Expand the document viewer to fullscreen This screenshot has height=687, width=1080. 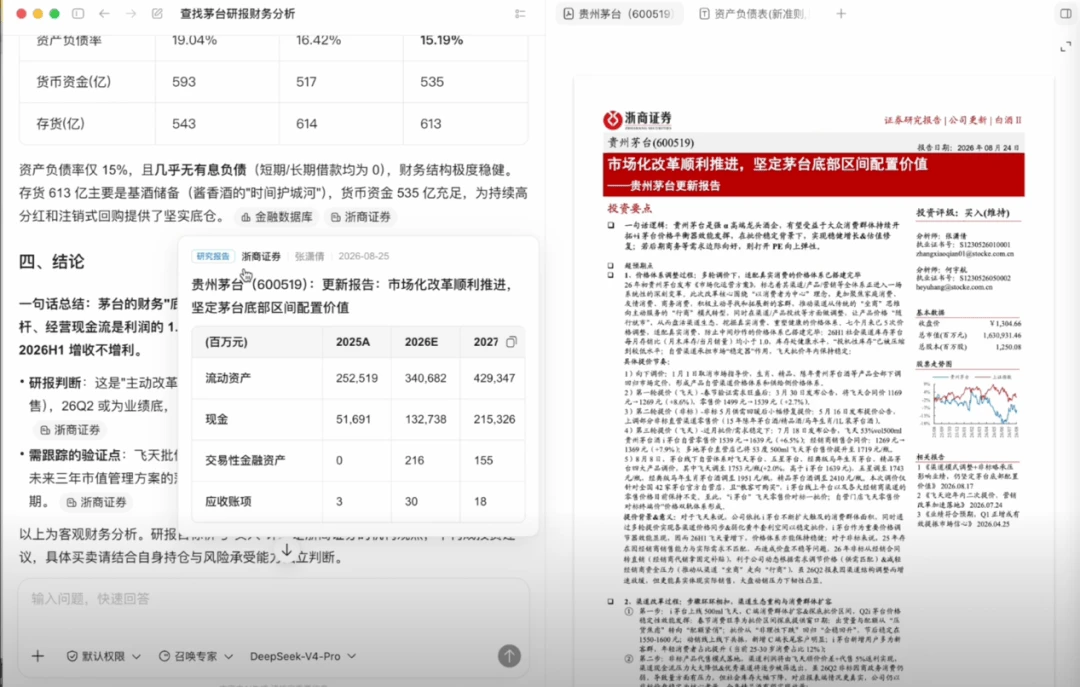1066,47
